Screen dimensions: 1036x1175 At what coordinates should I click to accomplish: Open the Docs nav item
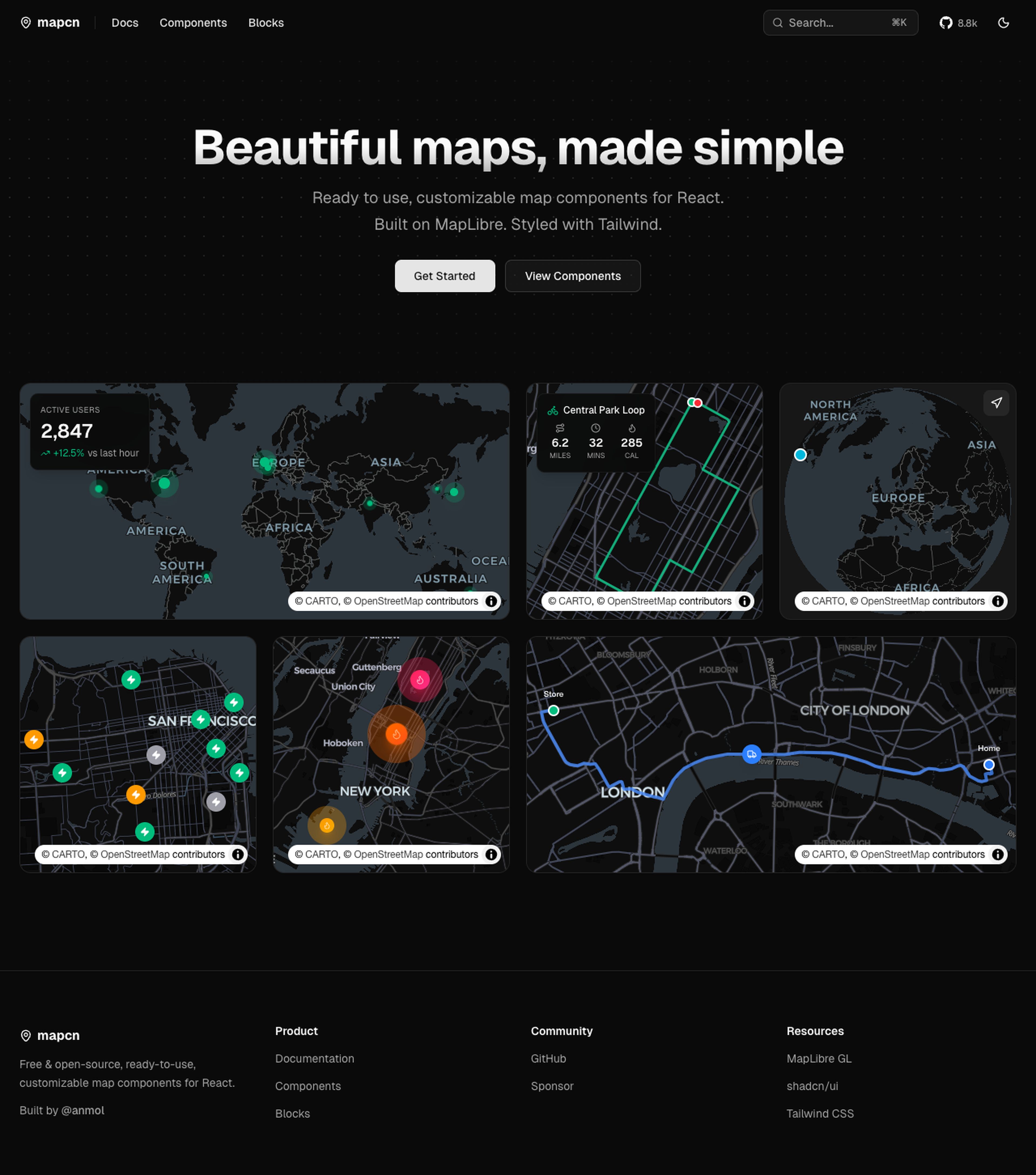tap(125, 22)
